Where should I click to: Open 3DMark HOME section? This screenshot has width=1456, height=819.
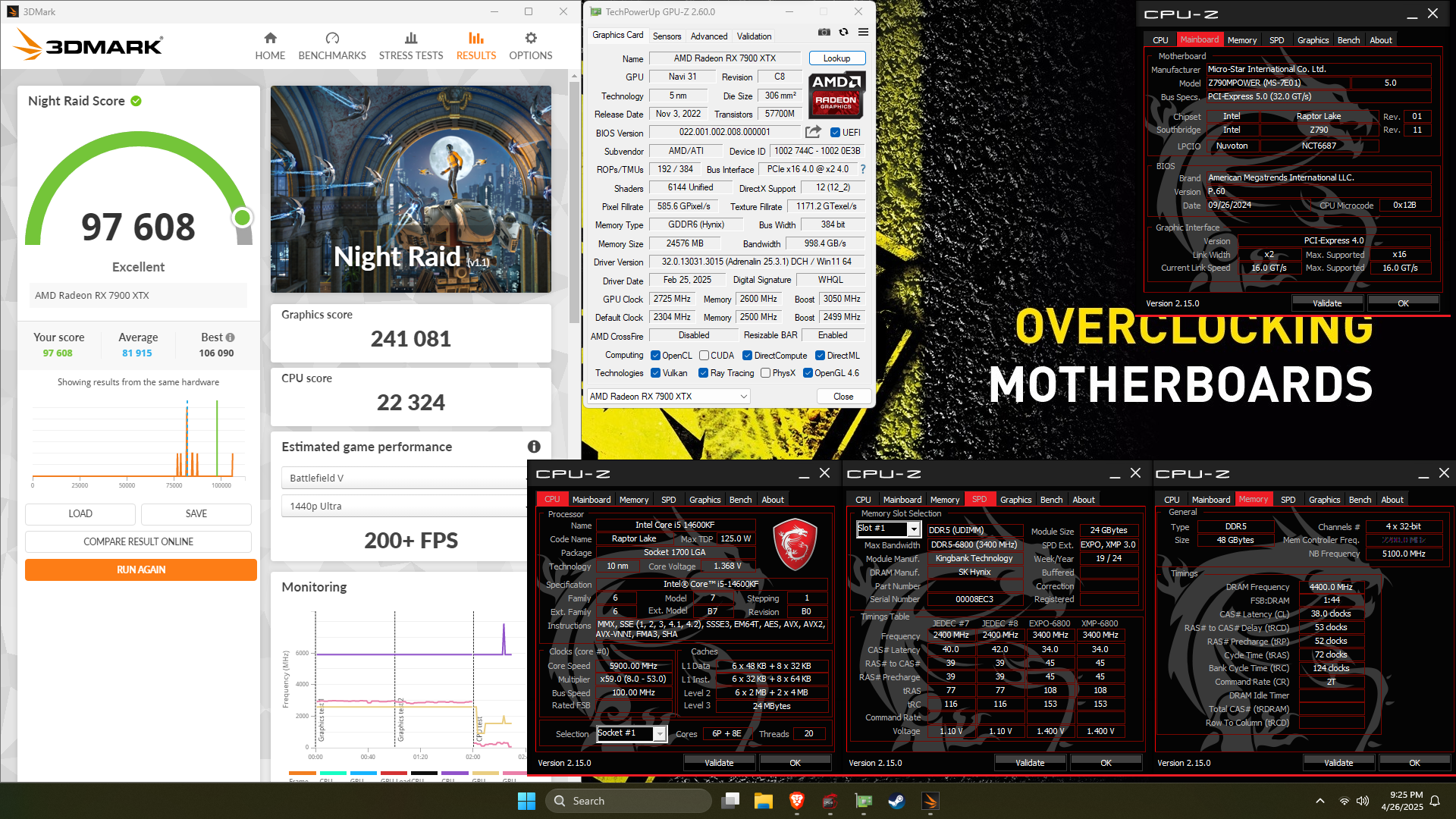tap(270, 46)
